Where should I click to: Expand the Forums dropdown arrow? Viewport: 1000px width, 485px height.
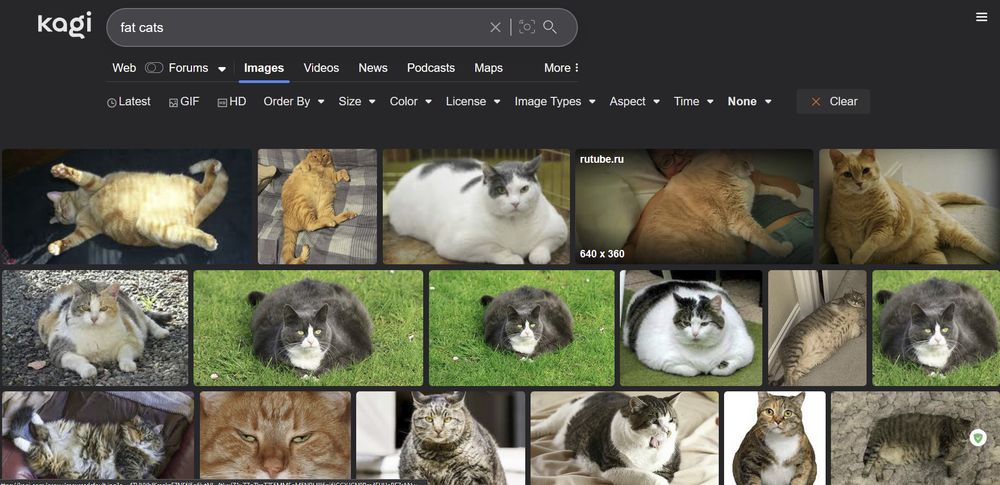221,69
